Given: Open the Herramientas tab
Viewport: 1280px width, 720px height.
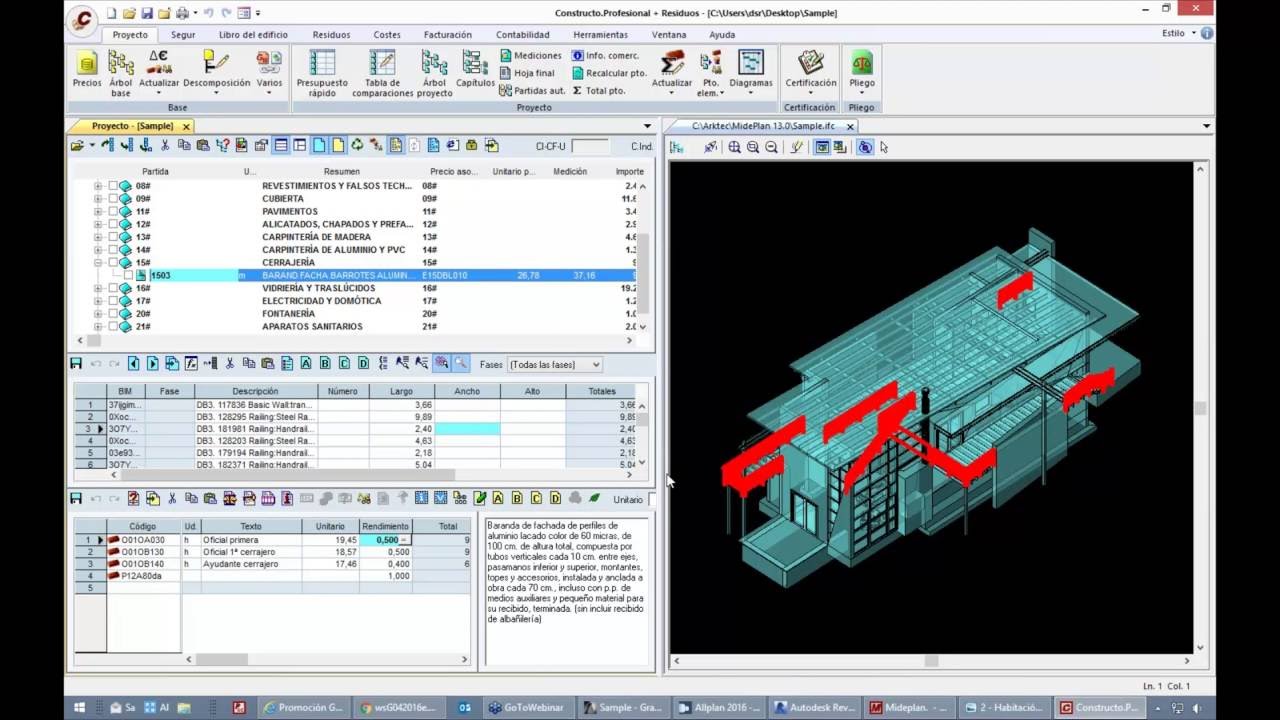Looking at the screenshot, I should (600, 34).
